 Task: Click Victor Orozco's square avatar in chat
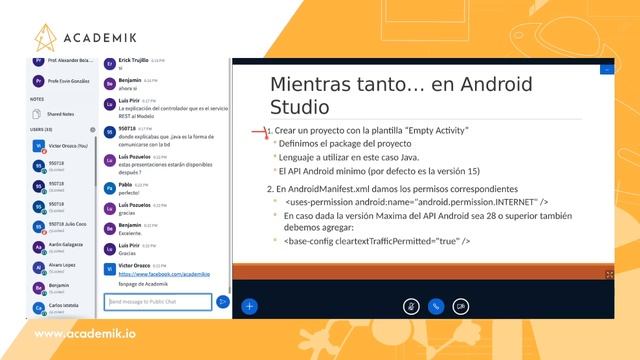pos(110,269)
